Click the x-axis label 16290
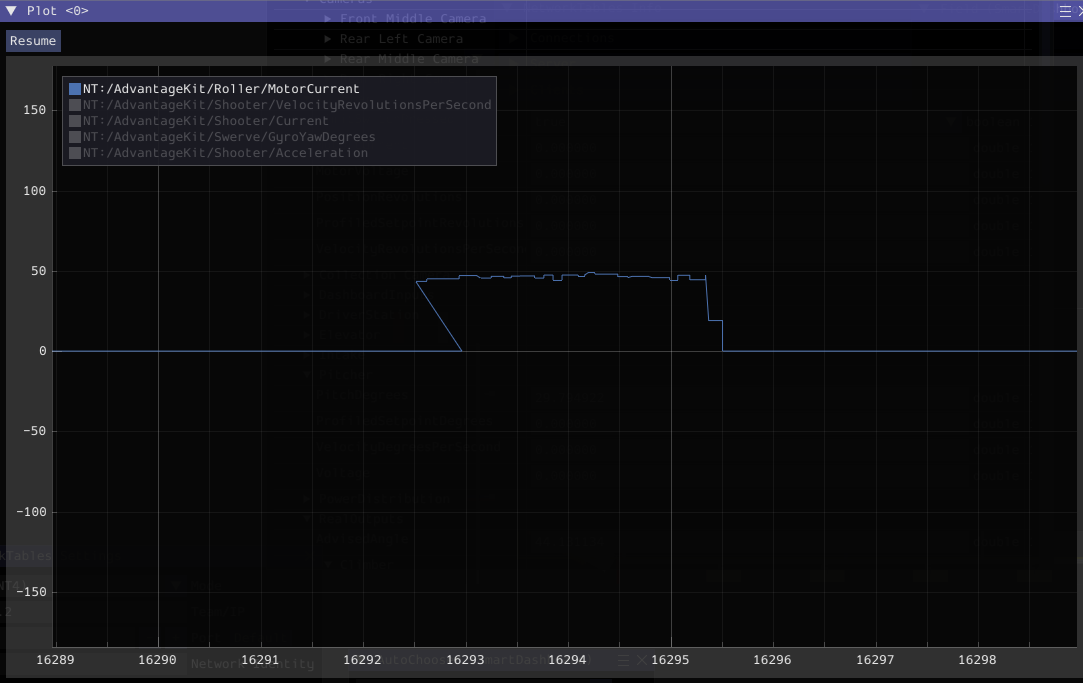1083x683 pixels. pyautogui.click(x=157, y=660)
